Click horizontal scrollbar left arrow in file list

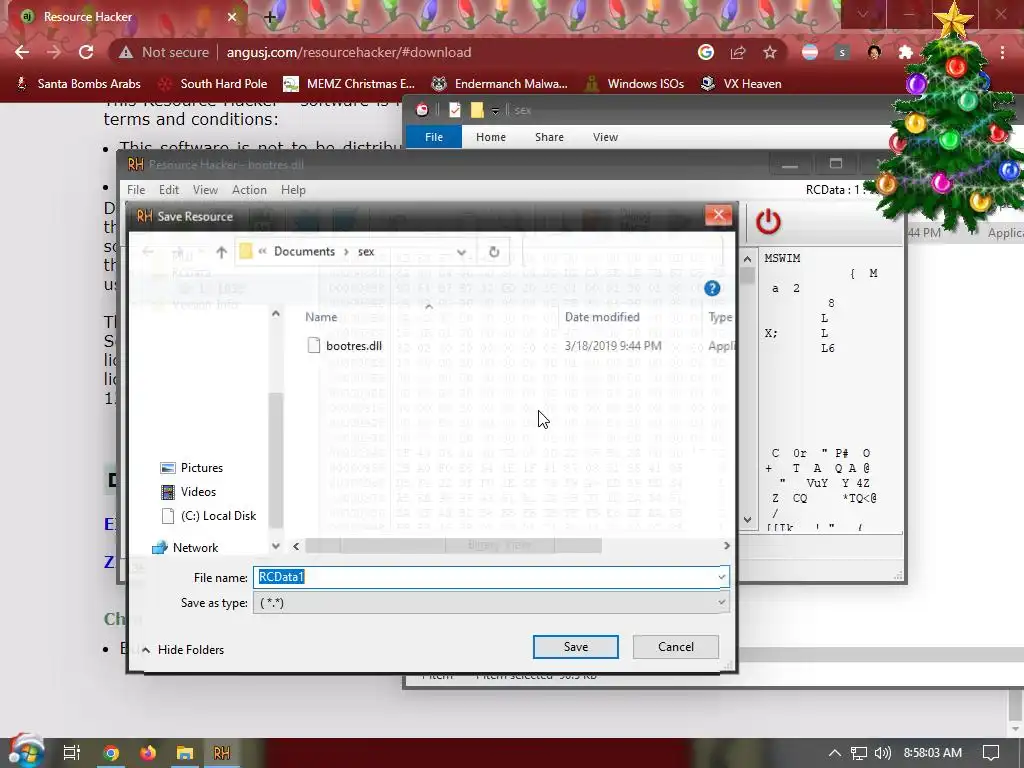[x=296, y=545]
